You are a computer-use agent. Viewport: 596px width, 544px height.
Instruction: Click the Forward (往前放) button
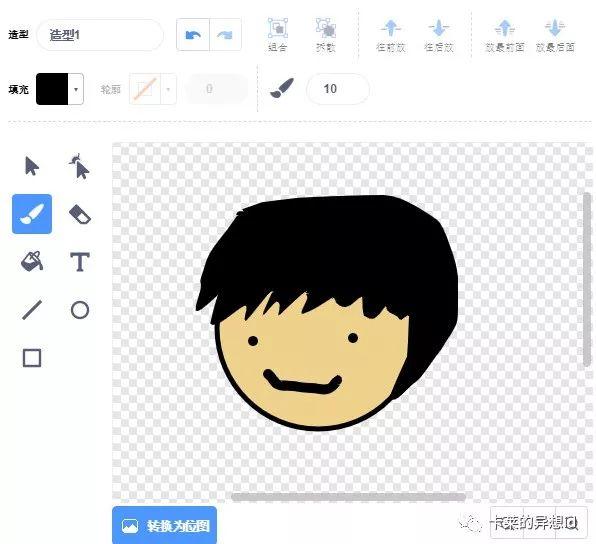[391, 36]
